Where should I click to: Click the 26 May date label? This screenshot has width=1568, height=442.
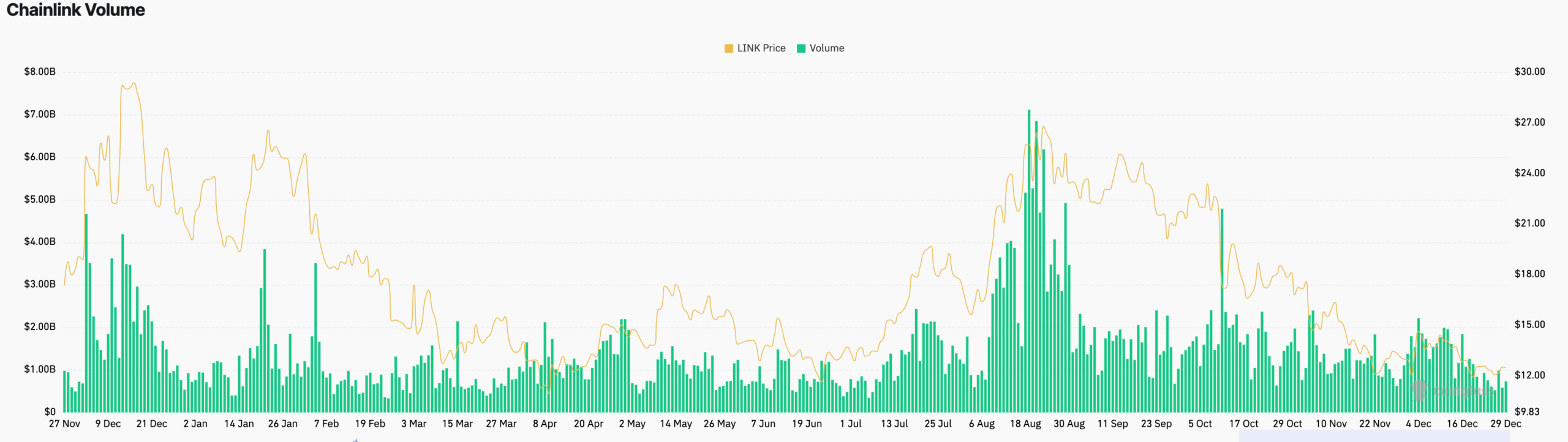[720, 424]
